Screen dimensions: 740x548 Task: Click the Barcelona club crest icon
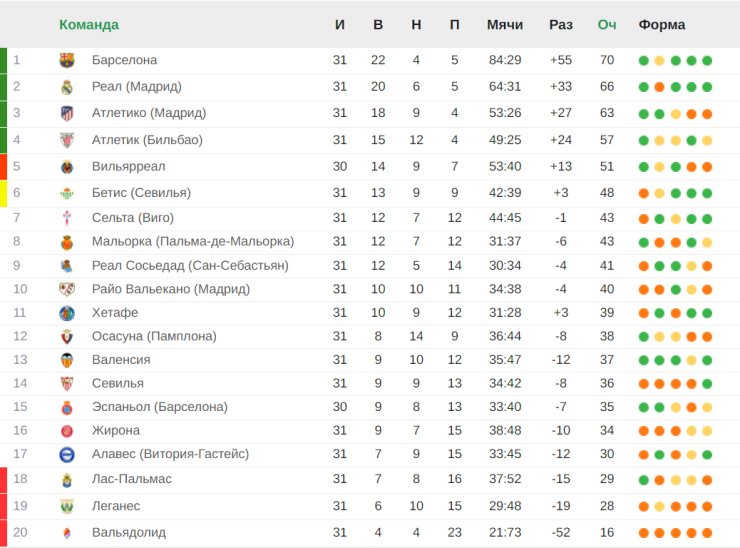tap(67, 60)
